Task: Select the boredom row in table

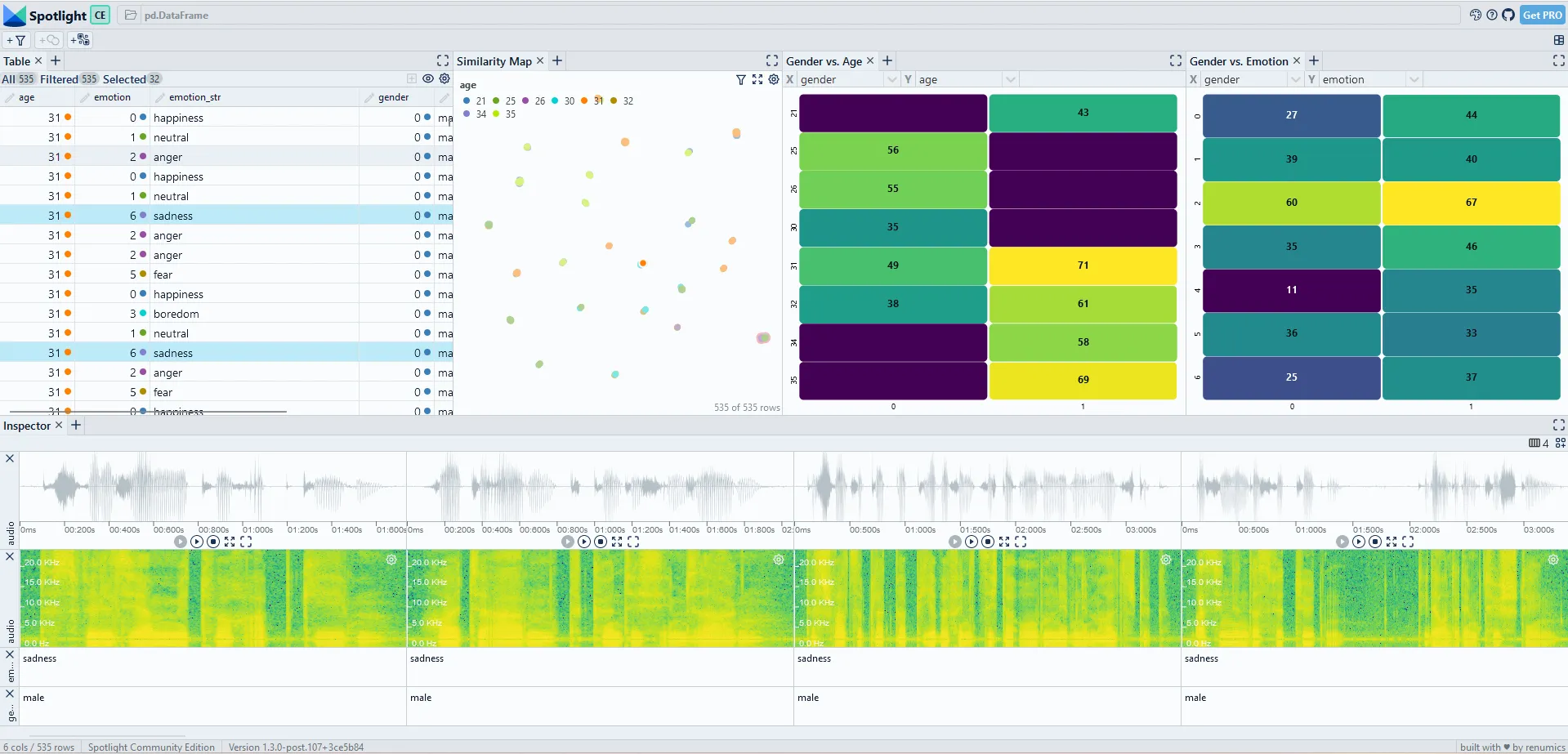Action: pos(226,314)
